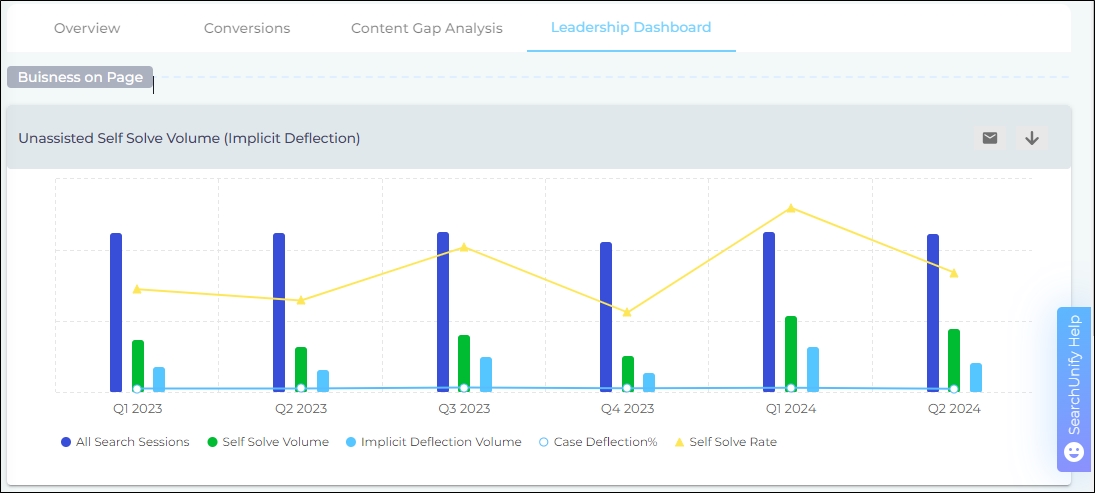This screenshot has height=493, width=1095.
Task: Click the smiley face help icon
Action: click(1074, 452)
